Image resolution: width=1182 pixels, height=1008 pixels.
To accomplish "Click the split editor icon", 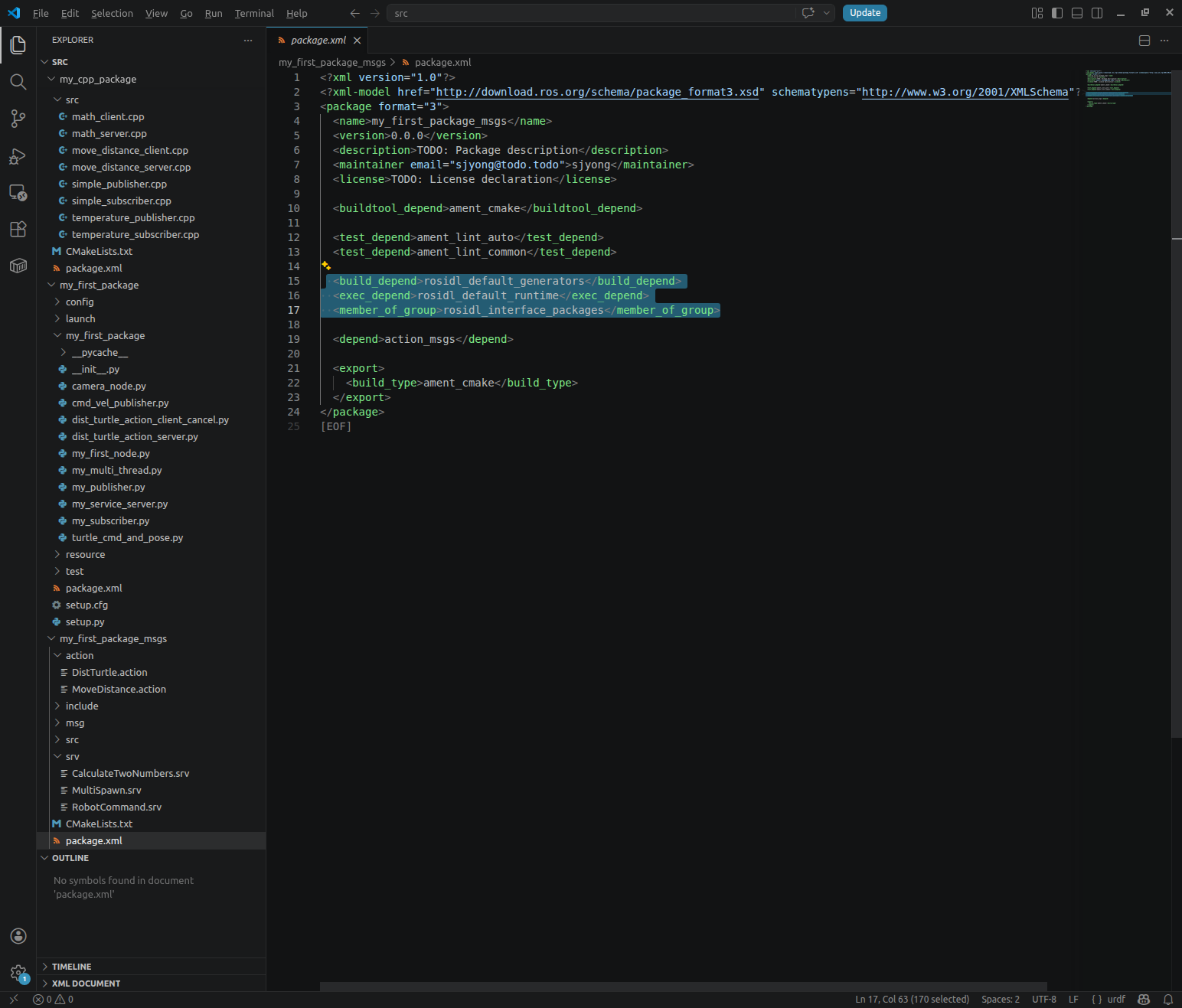I will tap(1144, 41).
